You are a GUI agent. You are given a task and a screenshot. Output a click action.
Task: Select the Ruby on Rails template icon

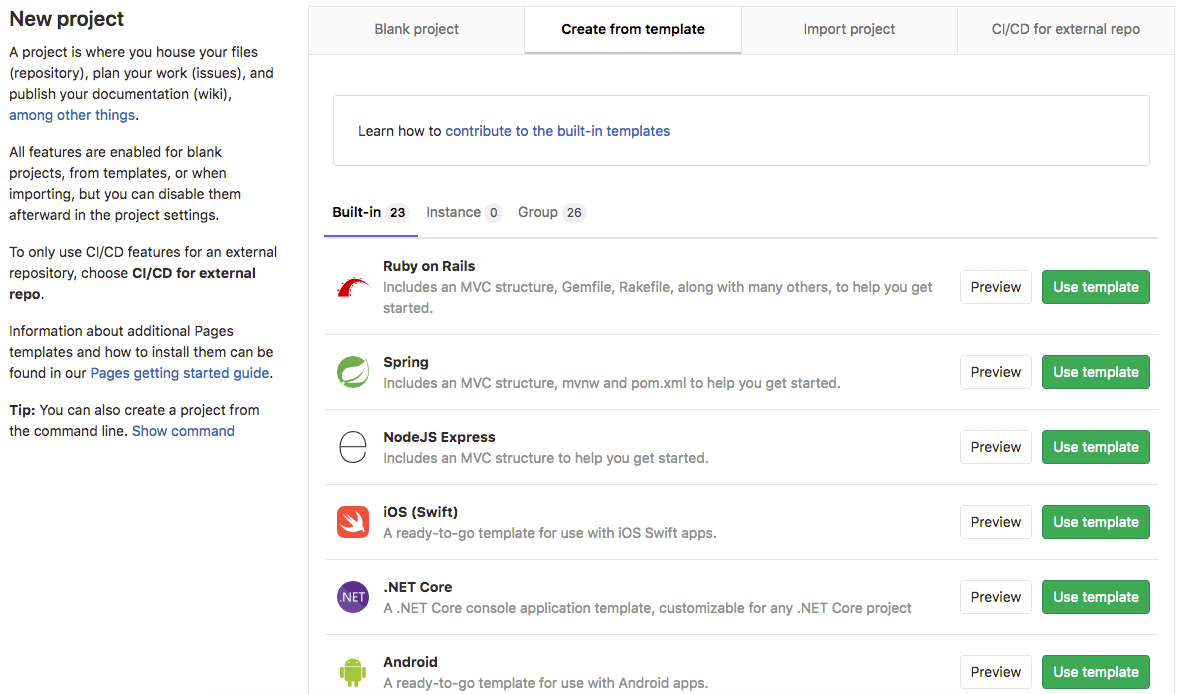(x=352, y=282)
